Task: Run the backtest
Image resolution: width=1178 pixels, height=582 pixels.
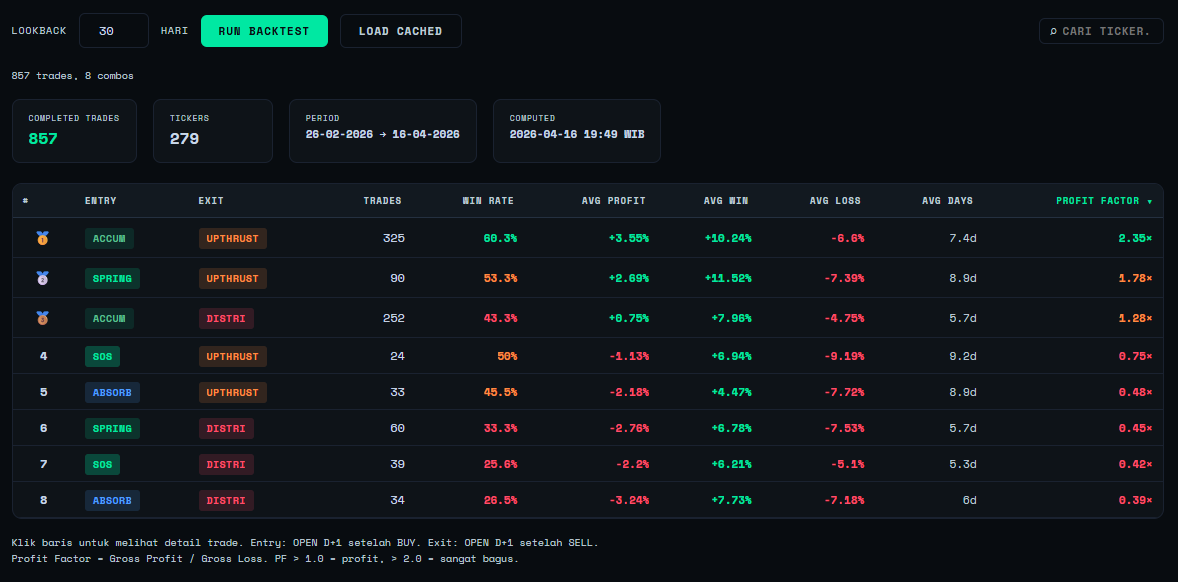Action: (264, 31)
